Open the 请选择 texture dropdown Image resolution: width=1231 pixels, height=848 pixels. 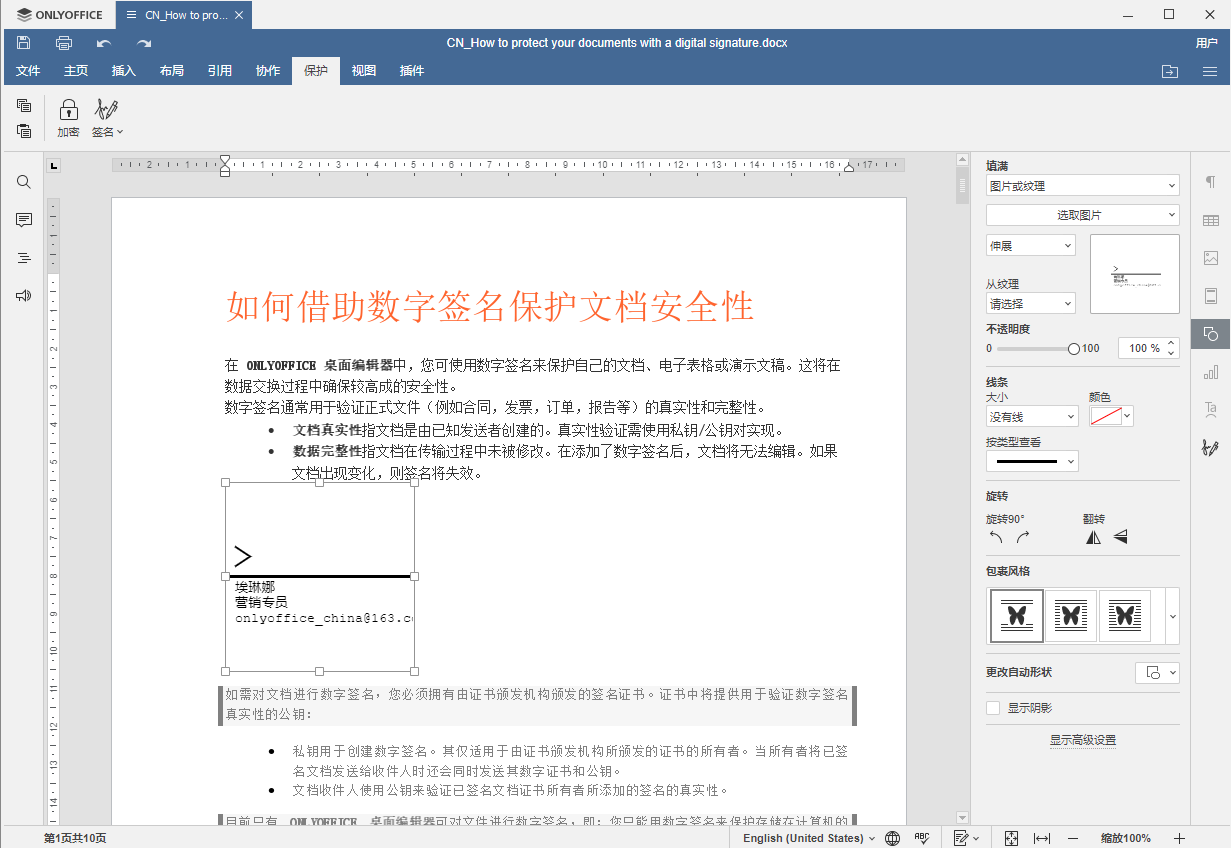[x=1031, y=303]
